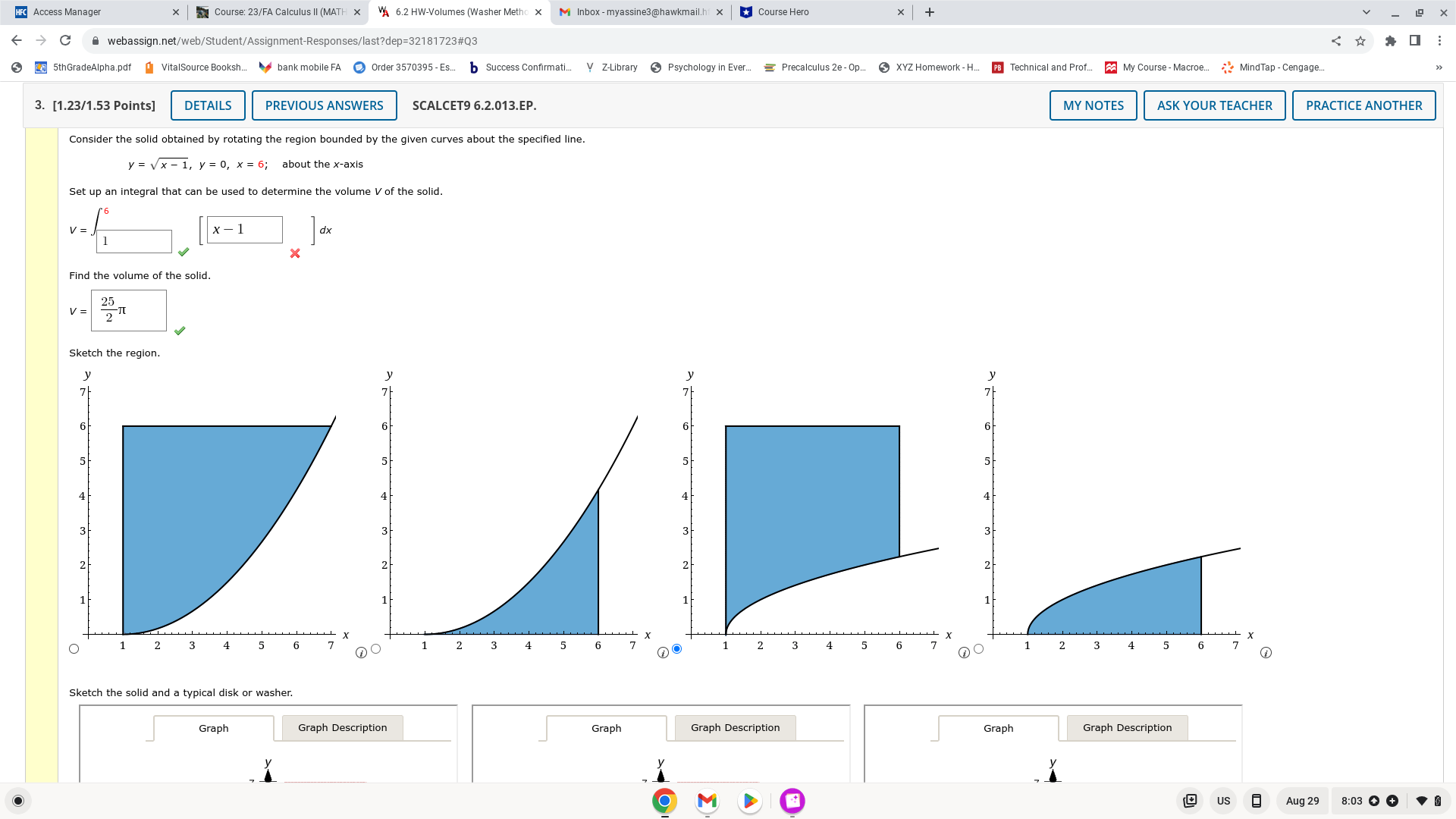This screenshot has width=1456, height=819.
Task: Click the ASK YOUR TEACHER button
Action: [x=1214, y=105]
